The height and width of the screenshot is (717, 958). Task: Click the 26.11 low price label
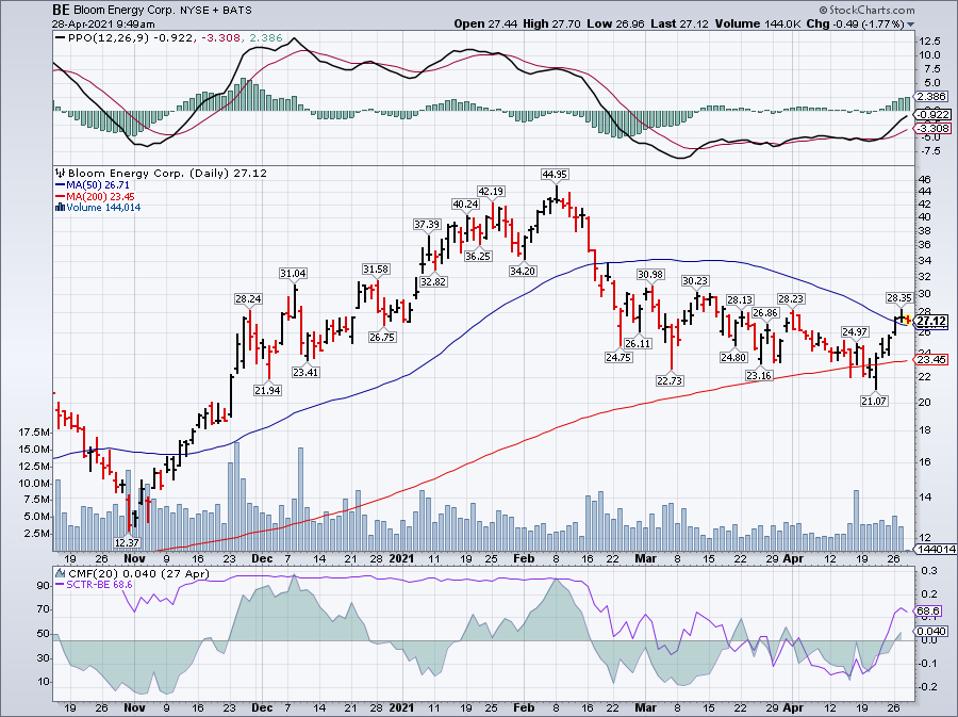(638, 344)
